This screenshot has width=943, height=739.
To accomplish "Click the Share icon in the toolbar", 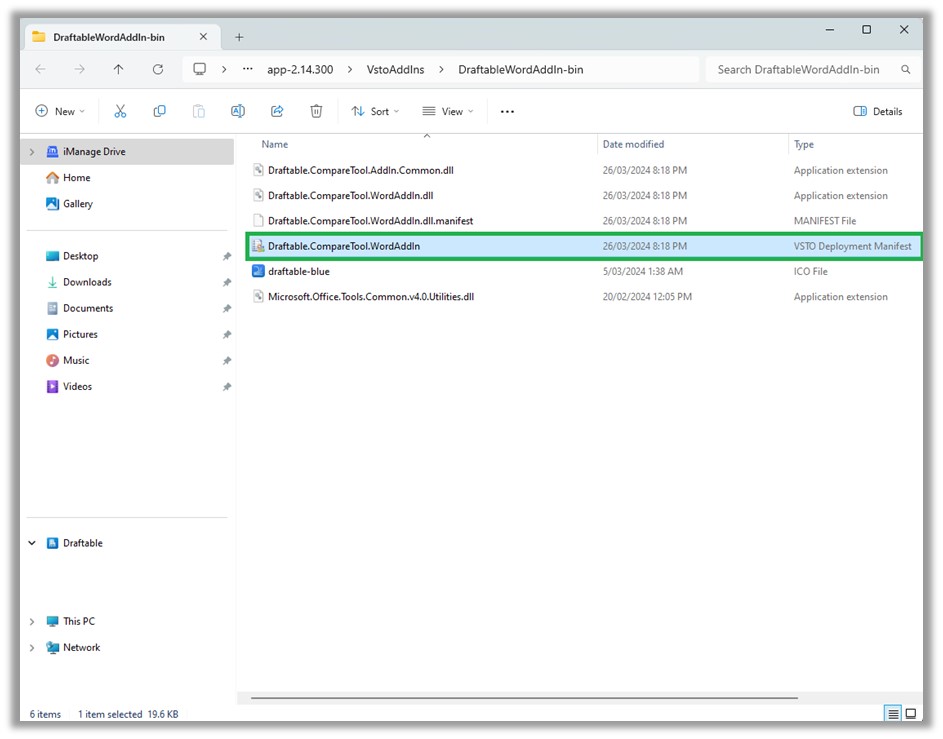I will pos(277,111).
